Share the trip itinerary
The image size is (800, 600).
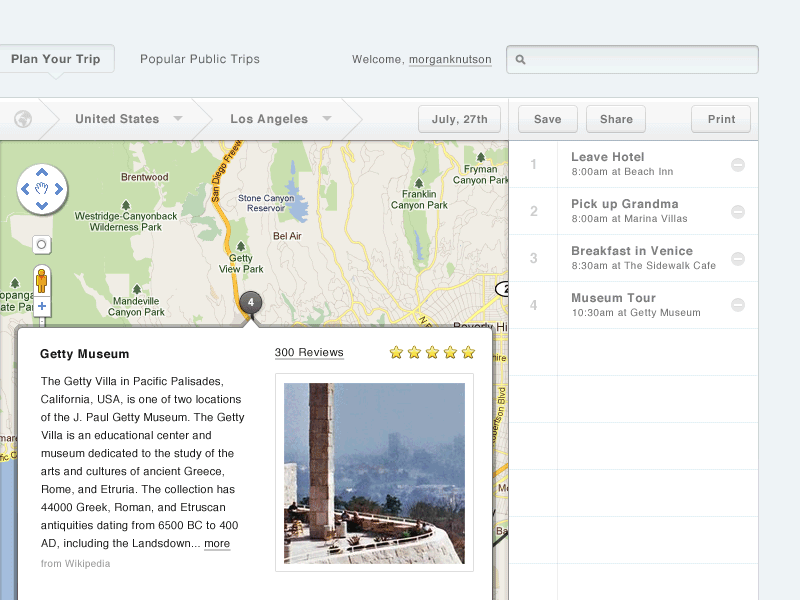click(x=616, y=119)
